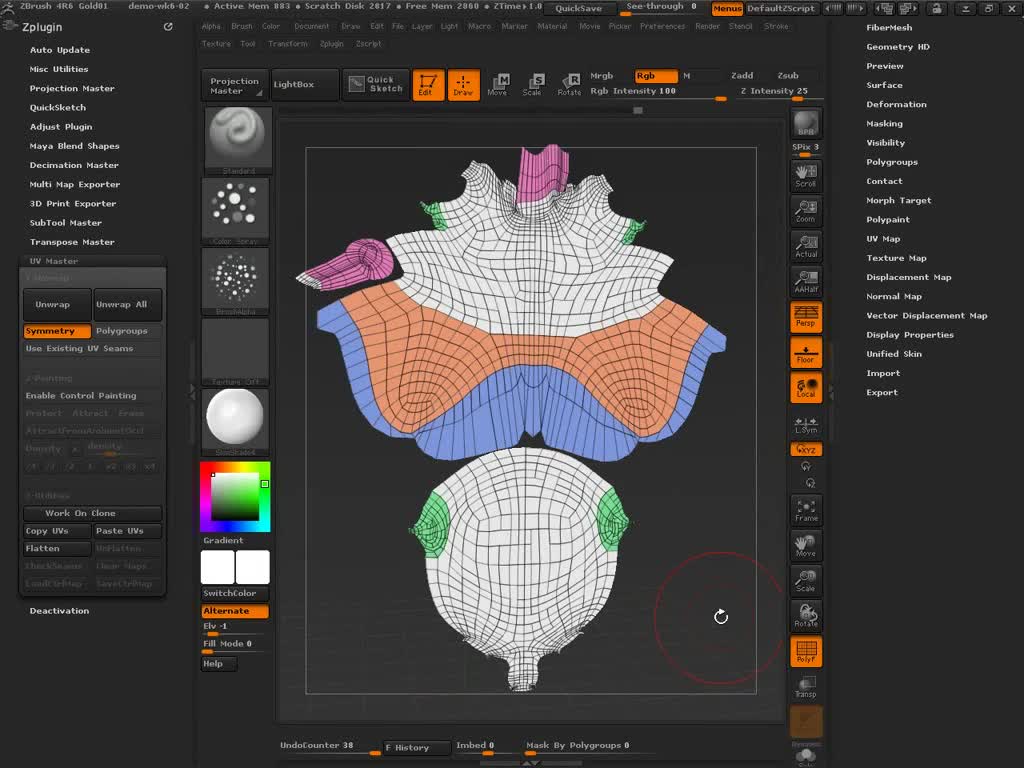
Task: Select the Rotate tool in the top shelf
Action: click(569, 85)
